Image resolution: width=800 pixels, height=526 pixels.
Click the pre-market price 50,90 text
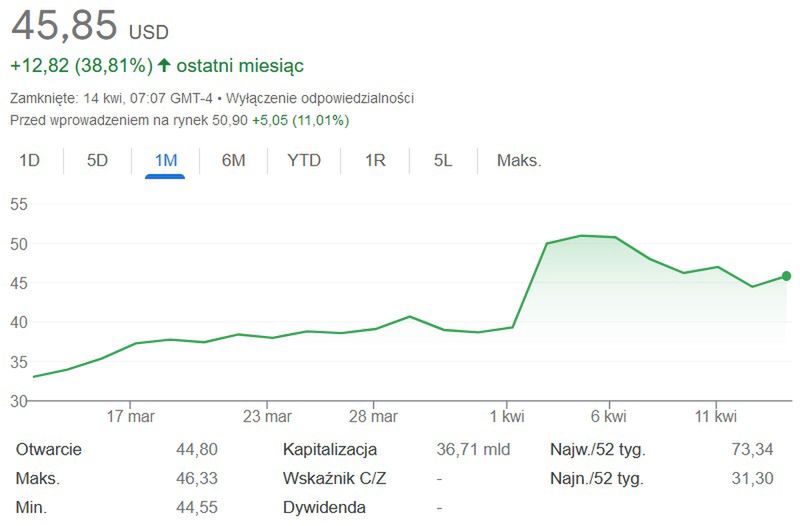point(224,120)
